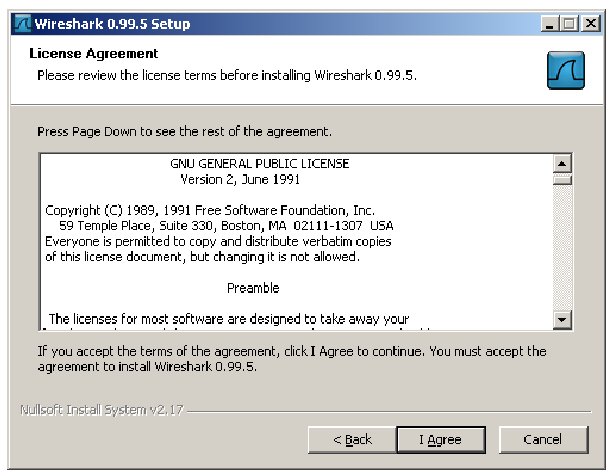614x476 pixels.
Task: Click 'Please review the license terms' text
Action: click(x=227, y=75)
